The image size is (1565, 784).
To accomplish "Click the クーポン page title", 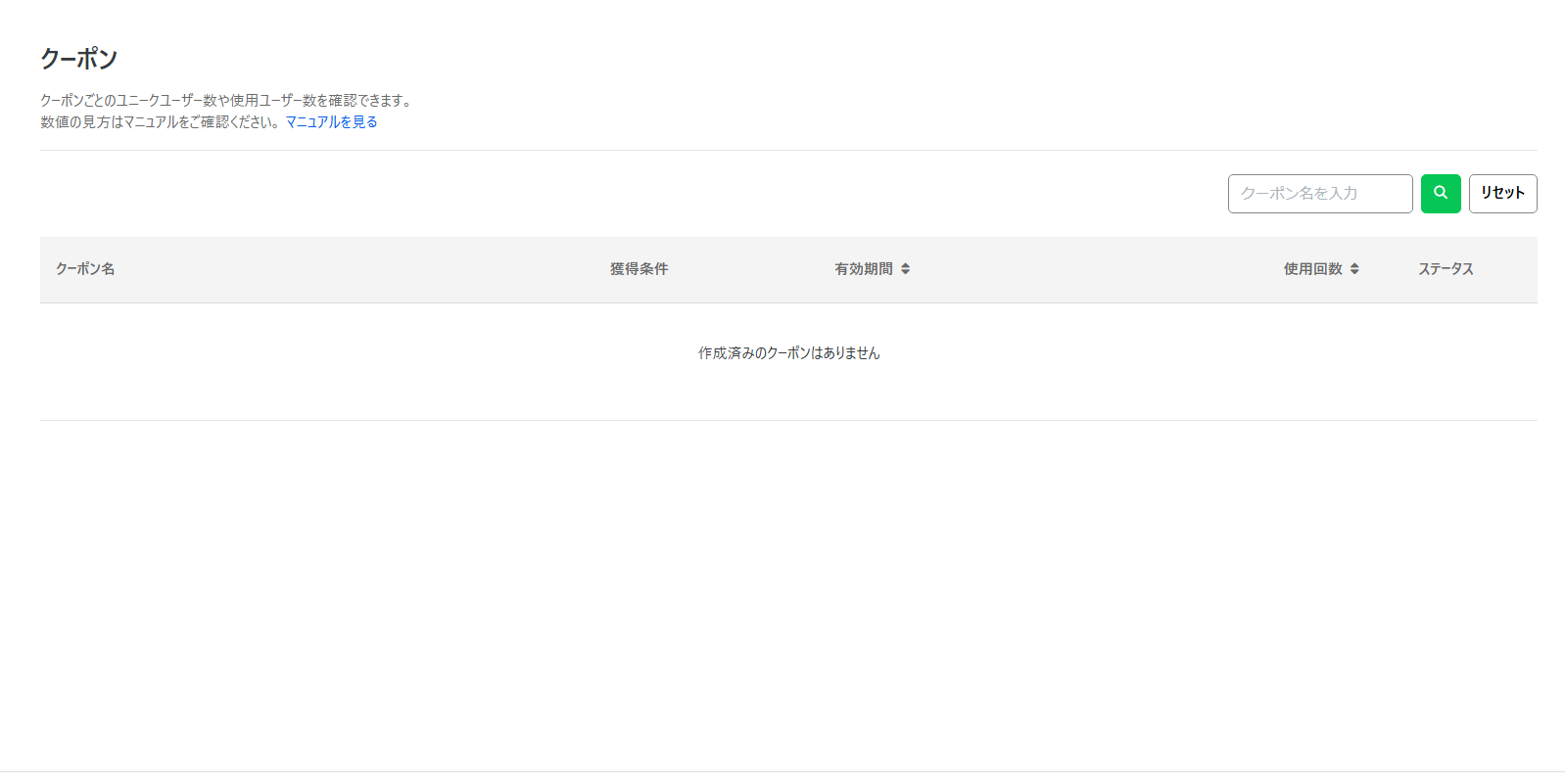I will pos(78,59).
